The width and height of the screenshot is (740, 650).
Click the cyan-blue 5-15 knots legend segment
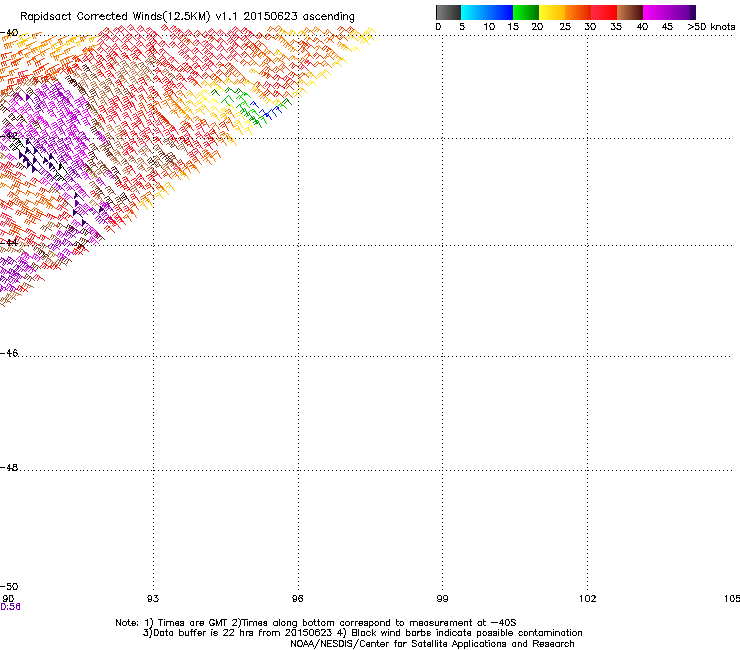(487, 12)
